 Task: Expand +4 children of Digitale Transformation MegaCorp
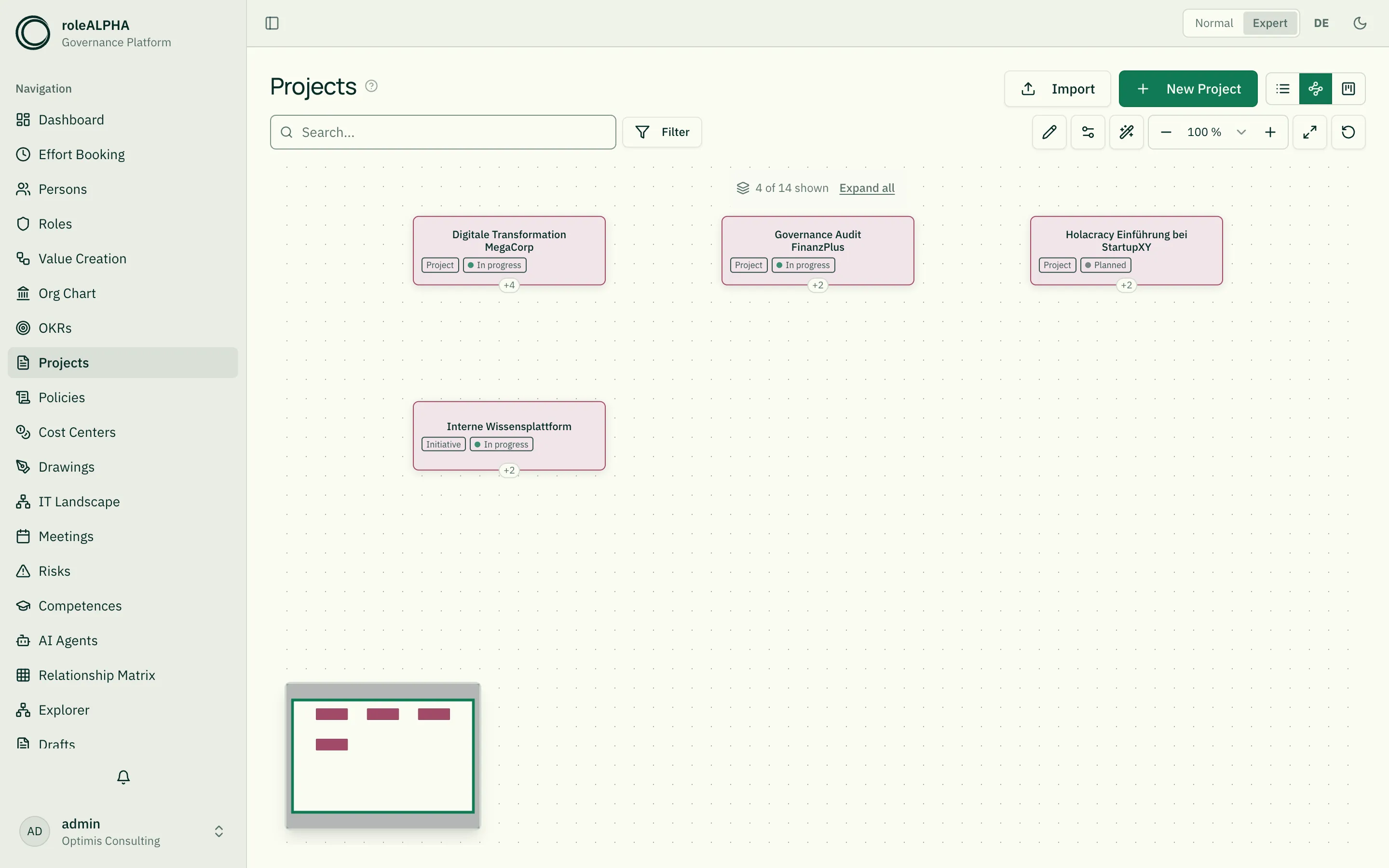pyautogui.click(x=509, y=285)
